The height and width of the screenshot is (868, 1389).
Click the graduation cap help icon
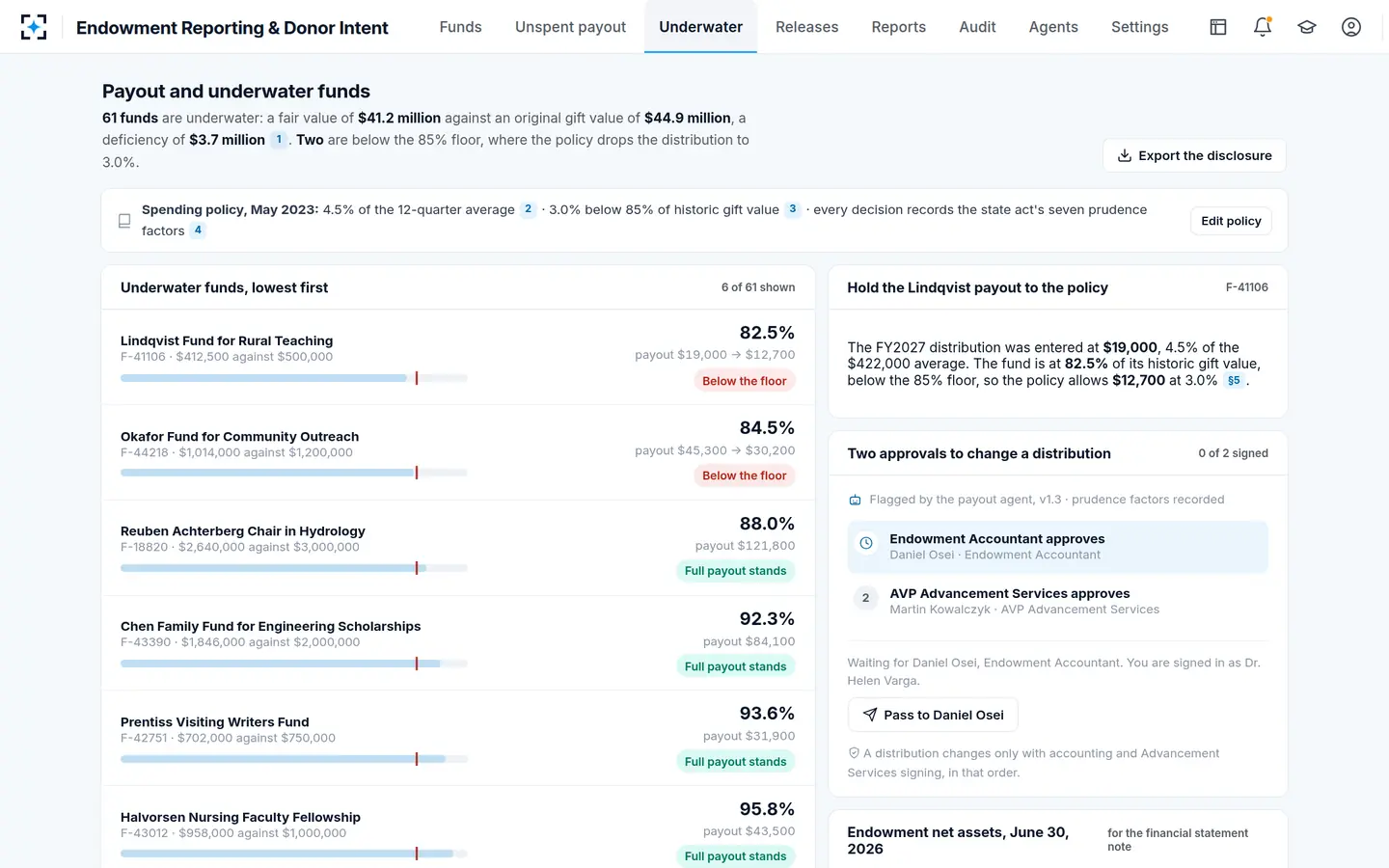[1307, 27]
